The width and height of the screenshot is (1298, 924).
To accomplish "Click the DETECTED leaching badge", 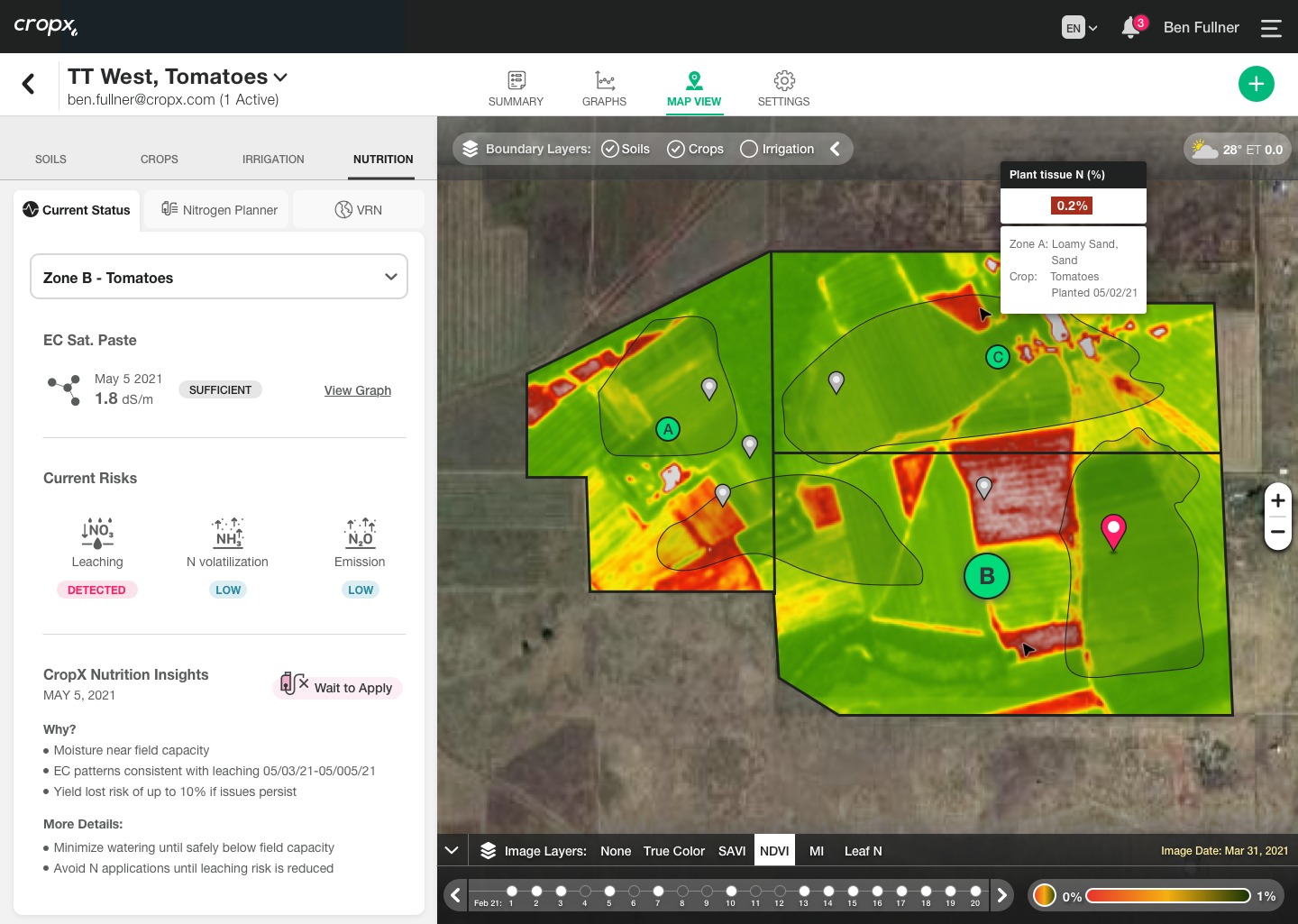I will point(96,590).
